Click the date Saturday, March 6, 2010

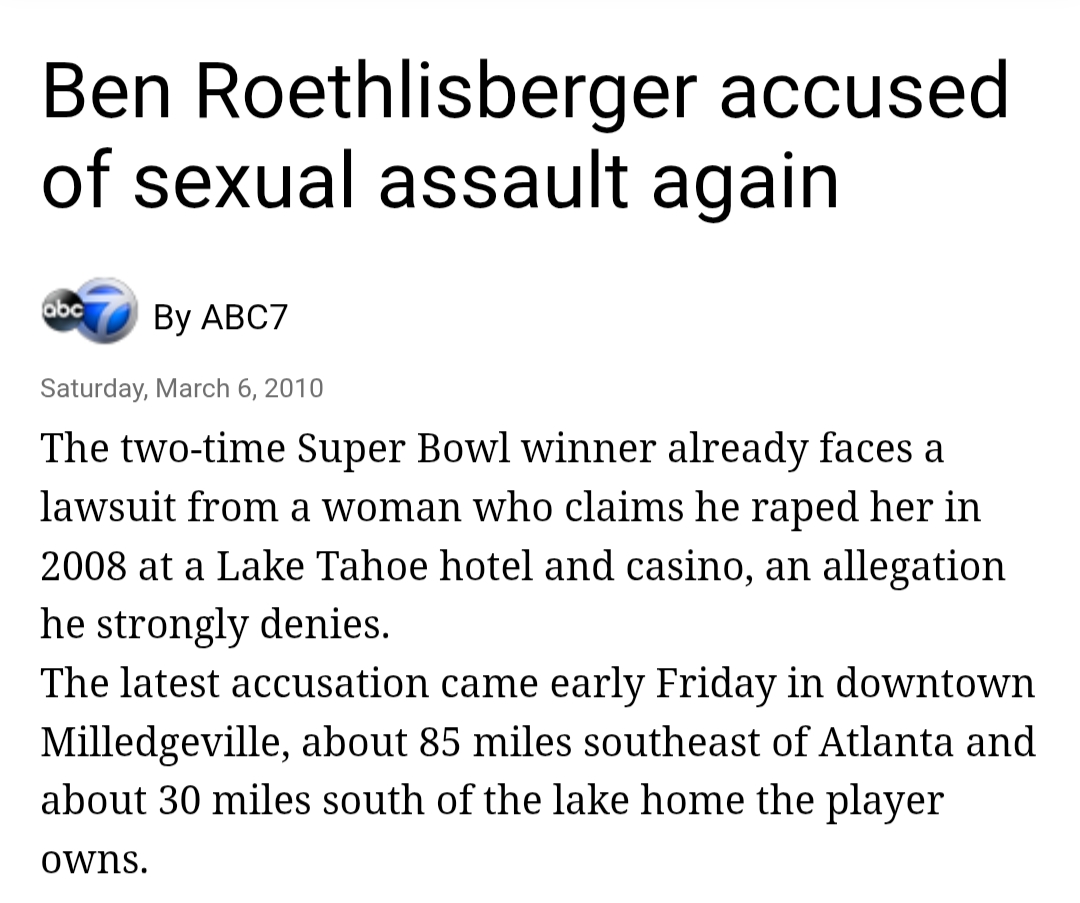182,388
